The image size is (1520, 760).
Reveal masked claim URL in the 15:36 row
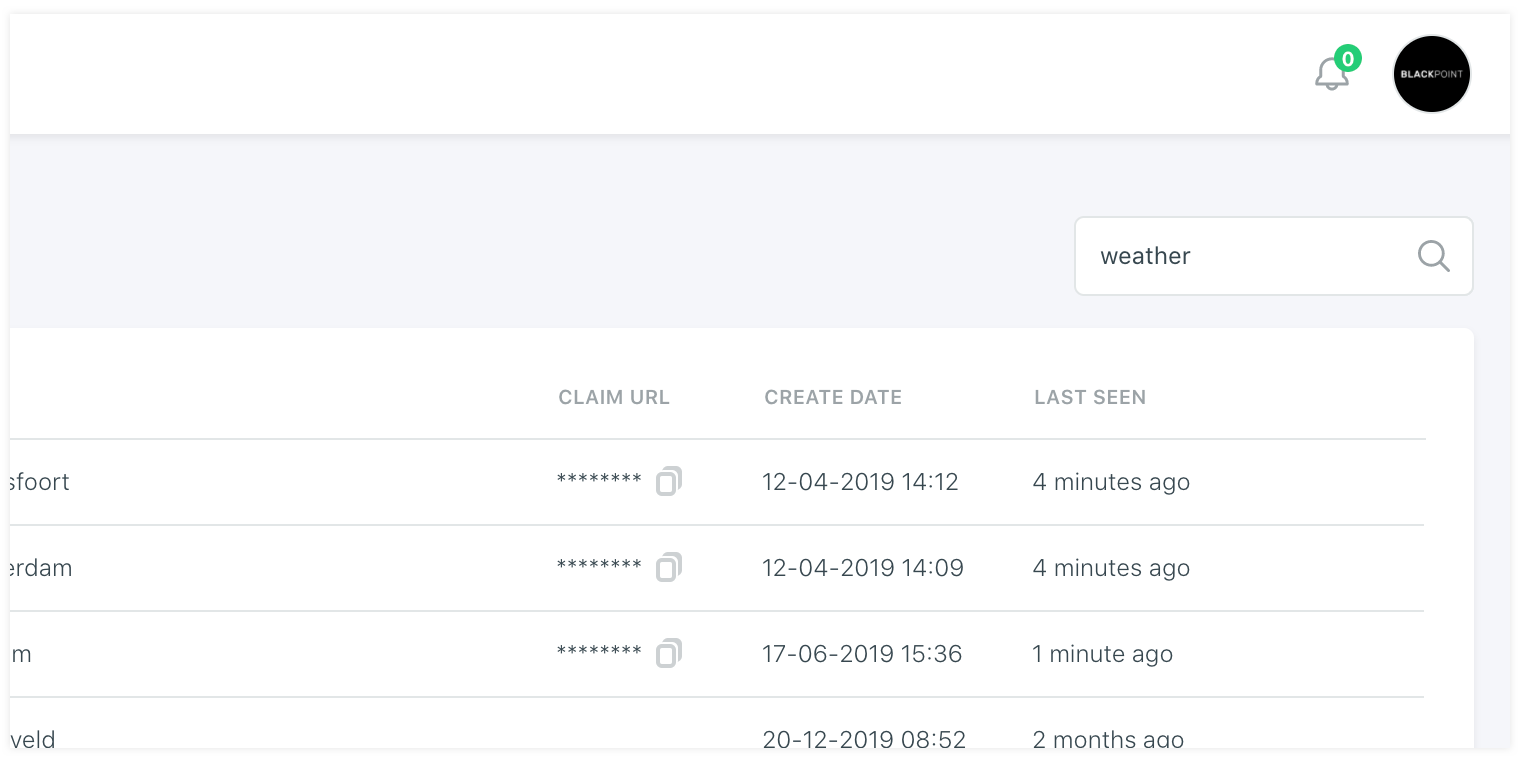coord(599,653)
